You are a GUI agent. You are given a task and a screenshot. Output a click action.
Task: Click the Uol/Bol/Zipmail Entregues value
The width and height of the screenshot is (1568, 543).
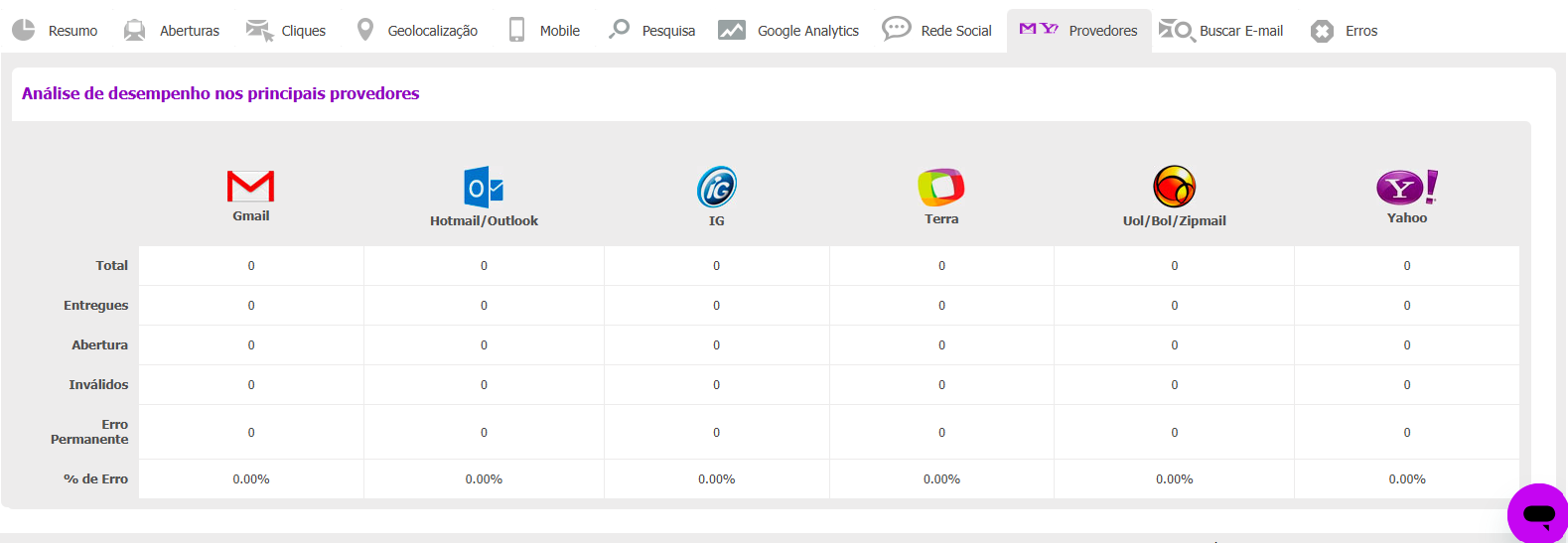click(x=1175, y=306)
